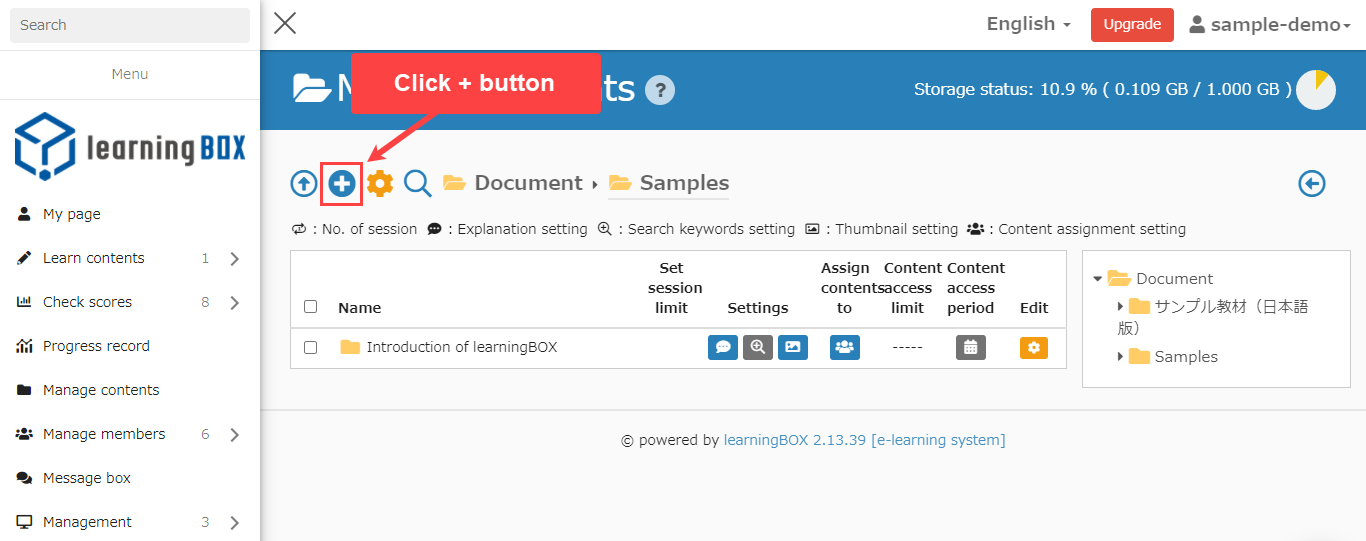The width and height of the screenshot is (1366, 541).
Task: Open the orange gear settings icon in toolbar
Action: [x=380, y=184]
